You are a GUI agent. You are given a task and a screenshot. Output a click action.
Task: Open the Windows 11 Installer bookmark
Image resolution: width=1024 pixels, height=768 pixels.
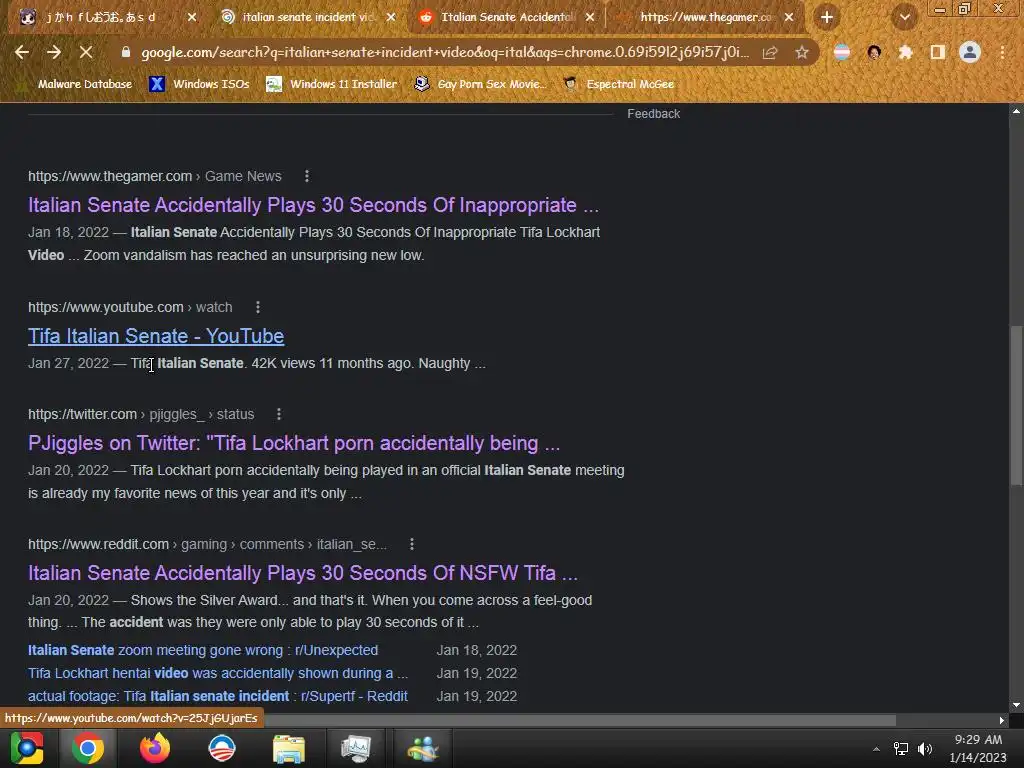[332, 84]
